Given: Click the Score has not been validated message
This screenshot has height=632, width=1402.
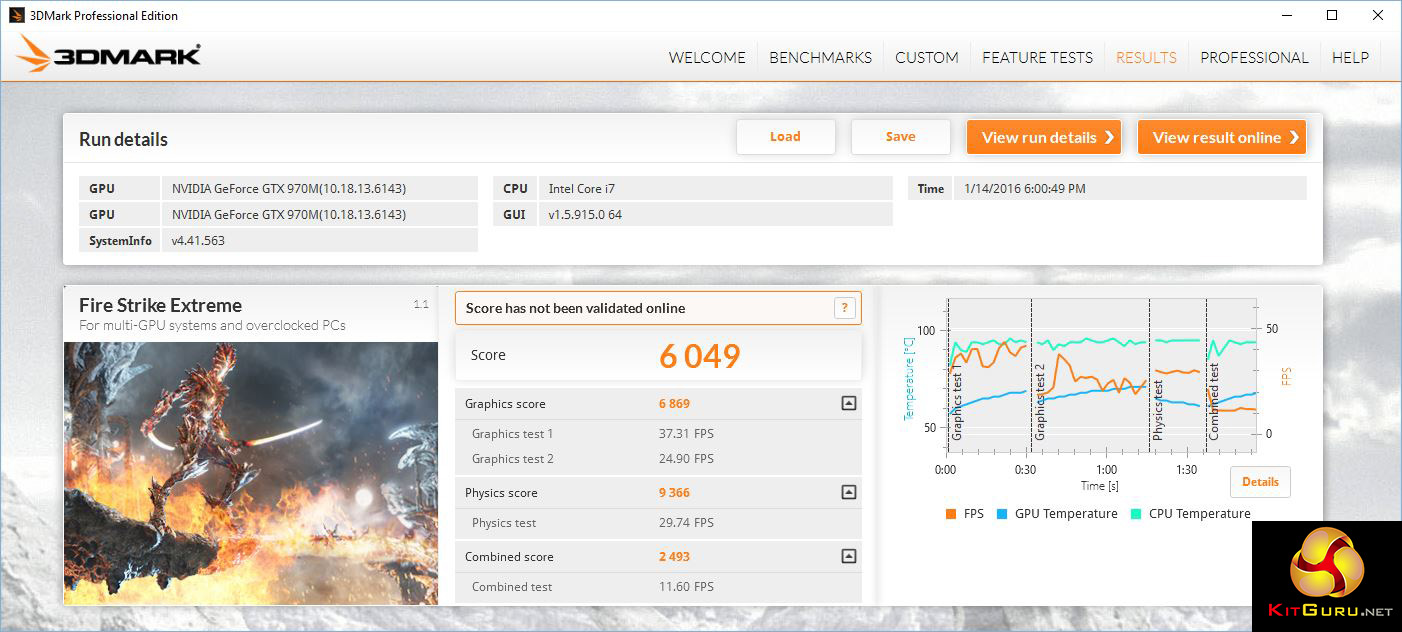Looking at the screenshot, I should coord(575,308).
